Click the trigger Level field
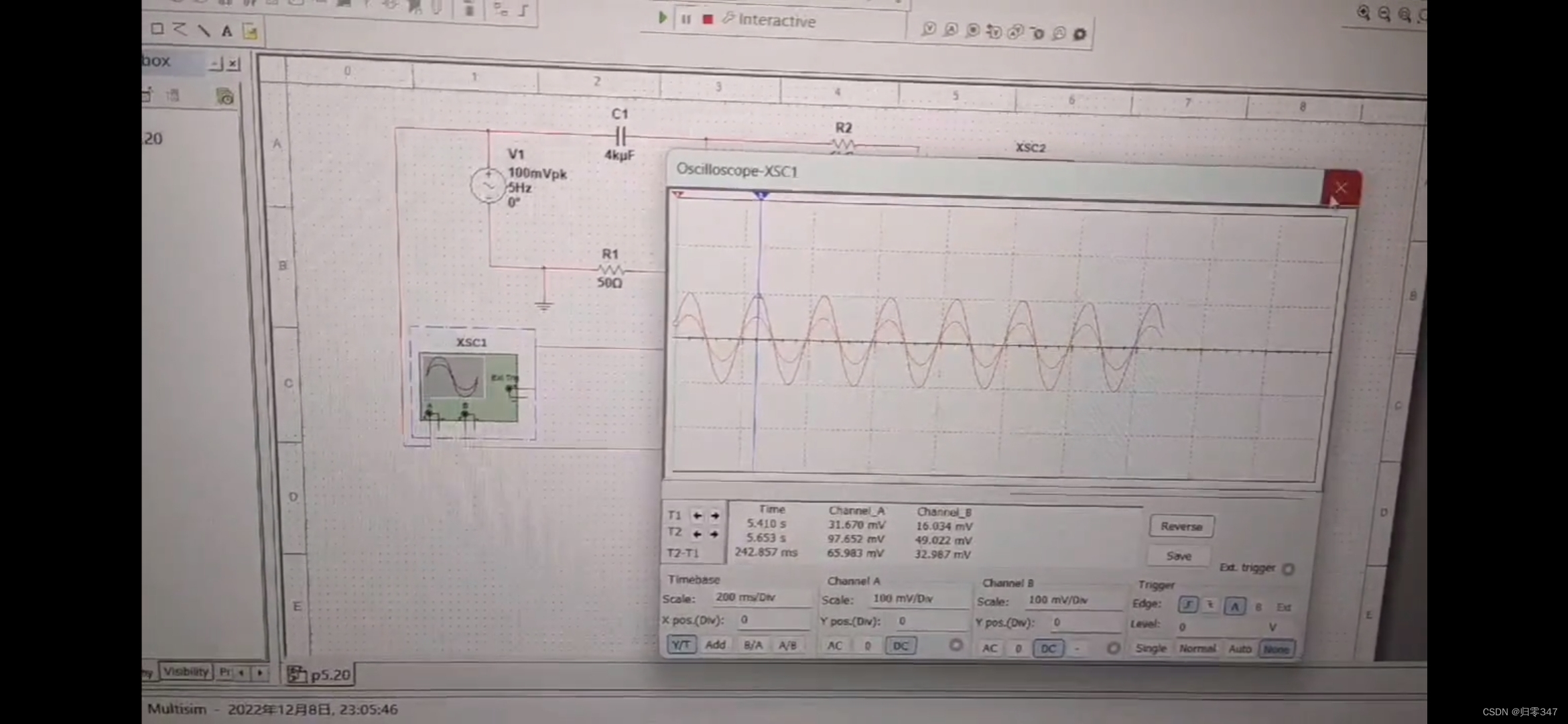This screenshot has height=724, width=1568. 1217,627
